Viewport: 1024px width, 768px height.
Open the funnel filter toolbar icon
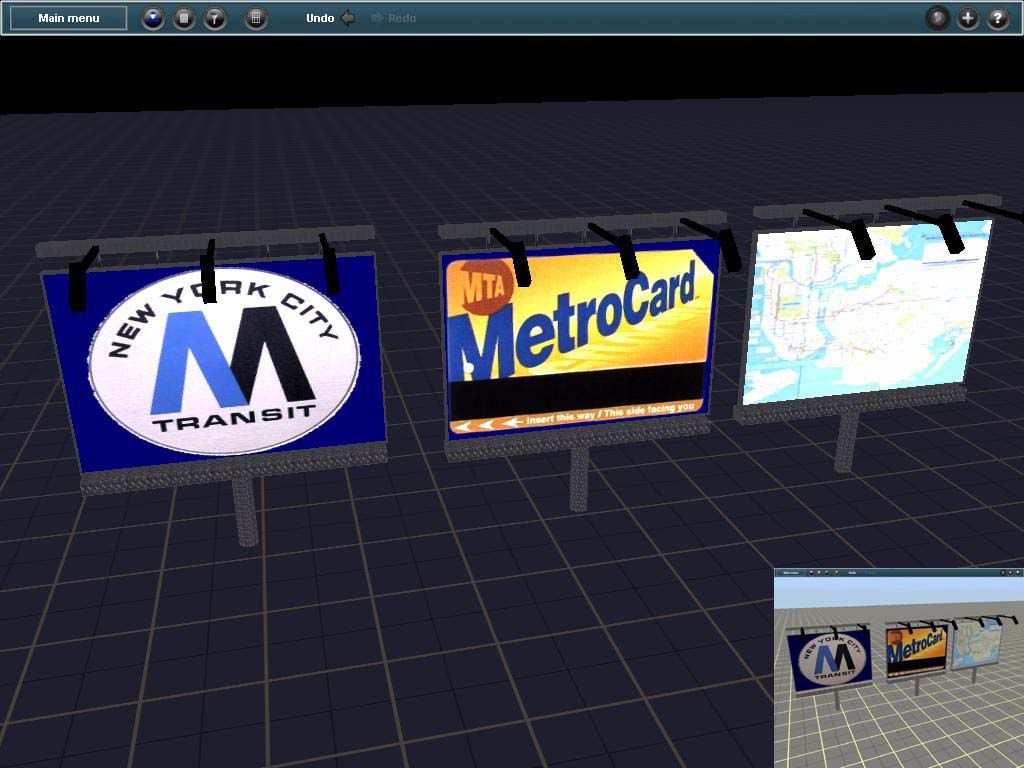(215, 18)
